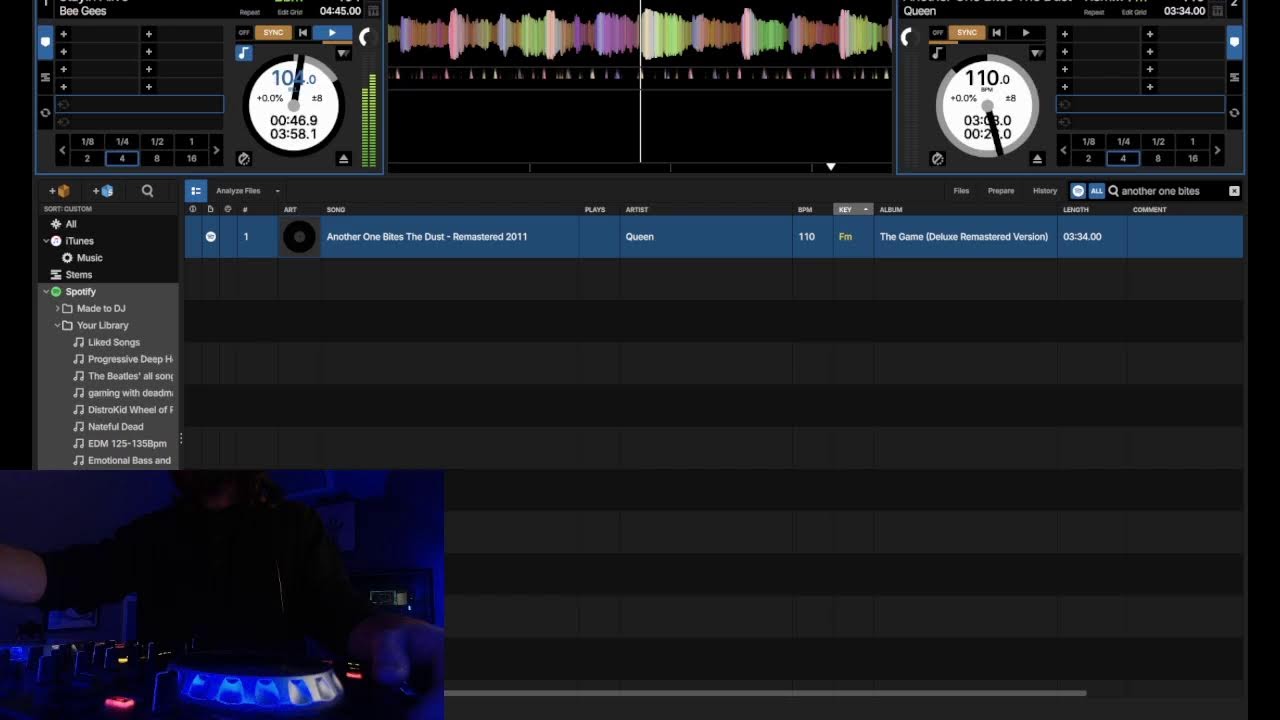
Task: Filter search by Spotify source icon
Action: 1078,191
